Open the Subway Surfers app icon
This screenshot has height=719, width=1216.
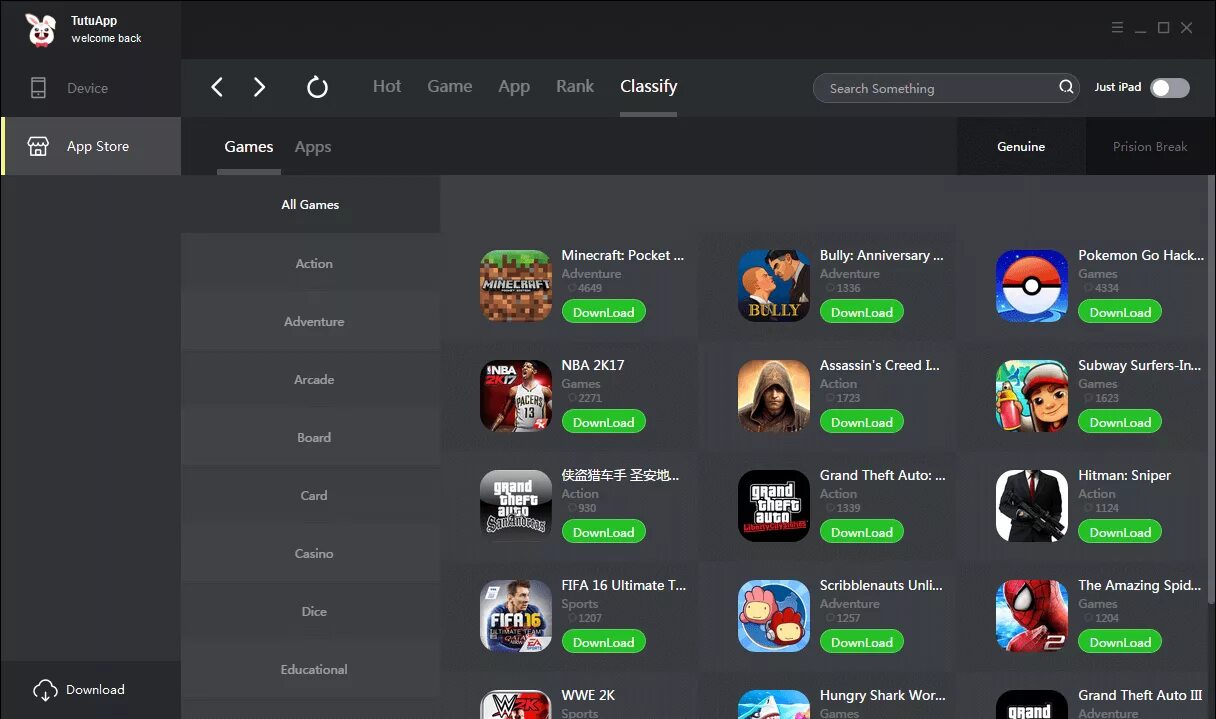[1032, 396]
